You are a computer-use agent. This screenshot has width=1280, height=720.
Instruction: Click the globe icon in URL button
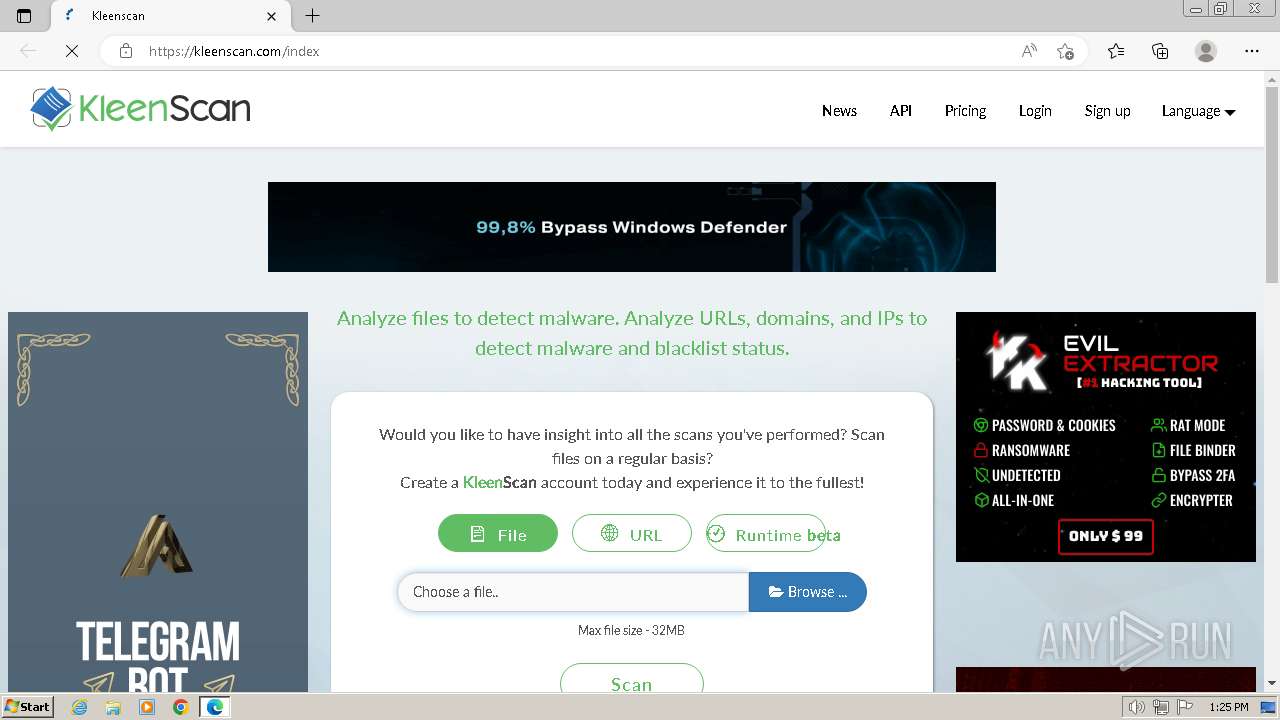(609, 533)
